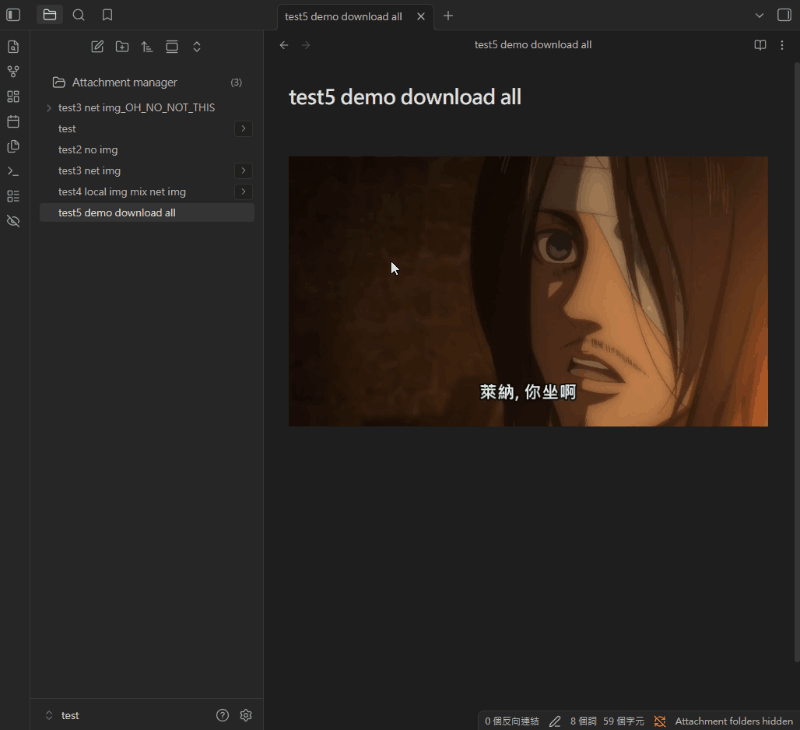Screen dimensions: 800x730
Task: Navigate back in note history
Action: 284,45
